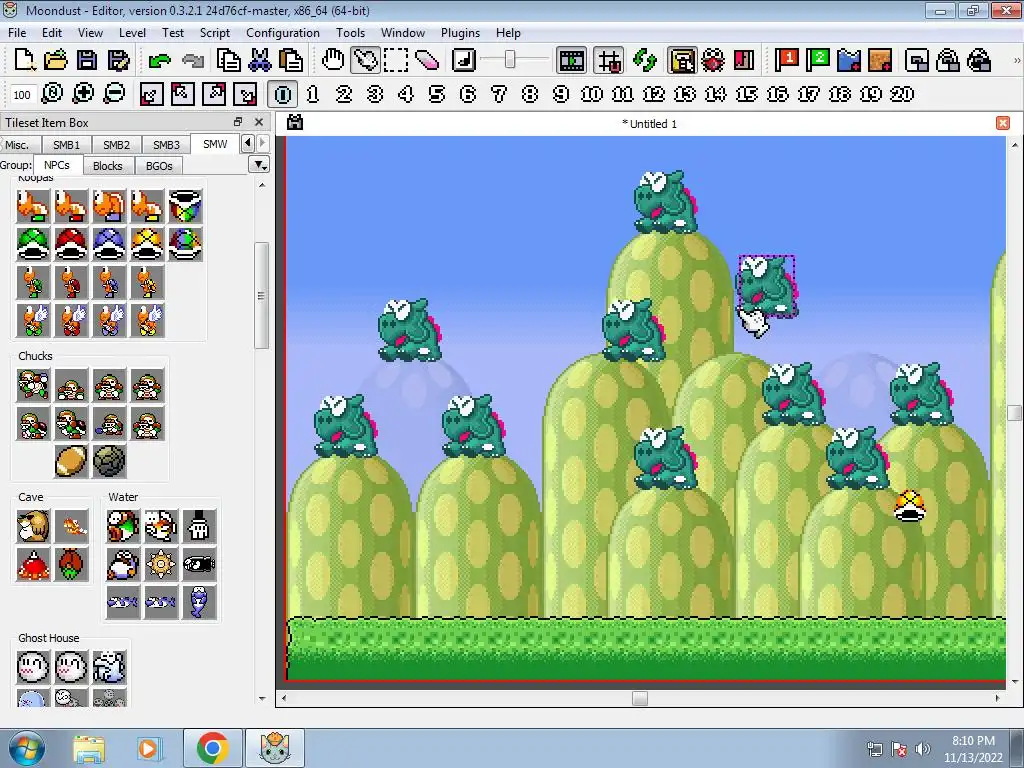This screenshot has height=768, width=1024.
Task: Close the Tileset Item Box panel
Action: click(x=259, y=122)
